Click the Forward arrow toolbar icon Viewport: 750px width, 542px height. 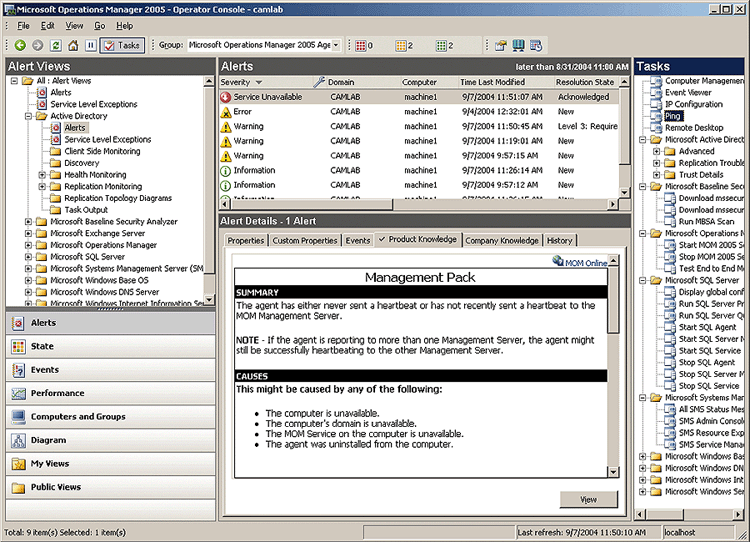coord(37,45)
